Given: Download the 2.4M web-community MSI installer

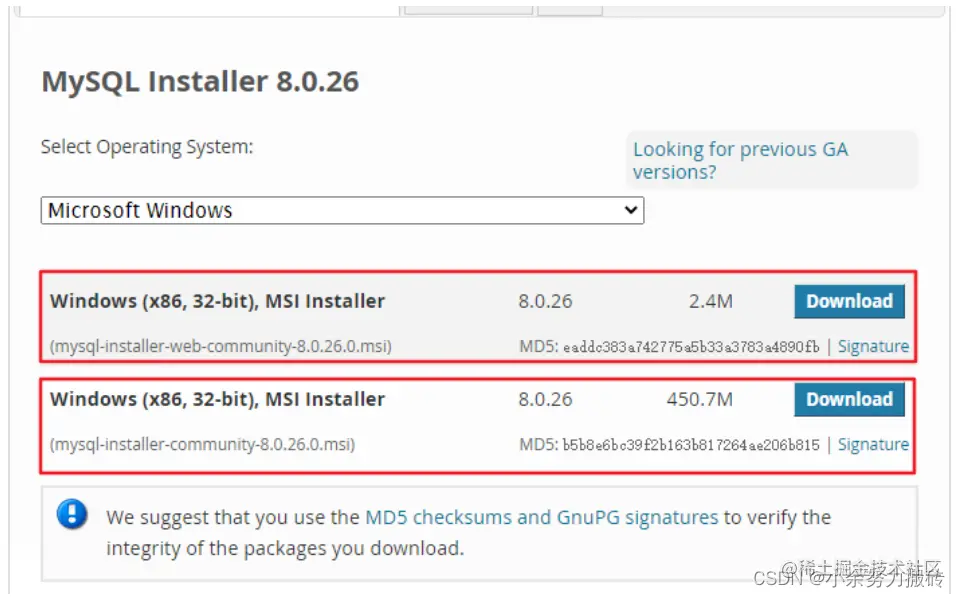Looking at the screenshot, I should pyautogui.click(x=849, y=301).
